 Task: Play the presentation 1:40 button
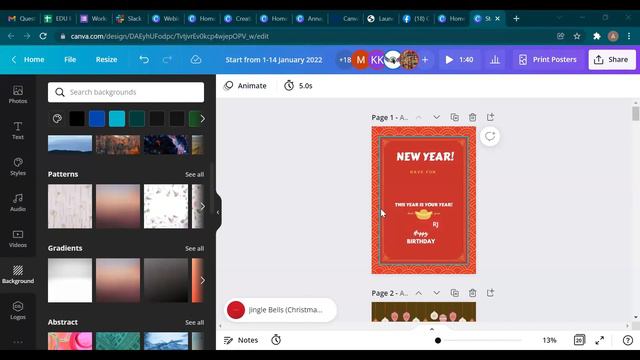point(459,60)
